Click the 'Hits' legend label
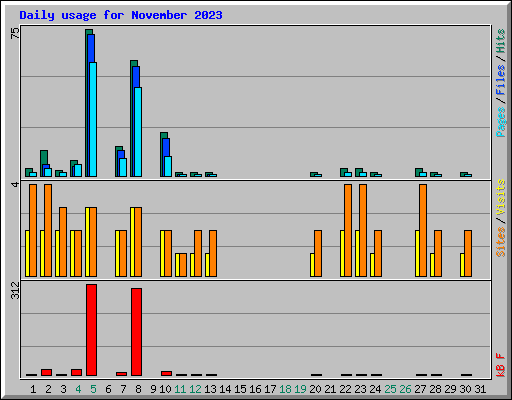The image size is (512, 400). click(x=500, y=41)
